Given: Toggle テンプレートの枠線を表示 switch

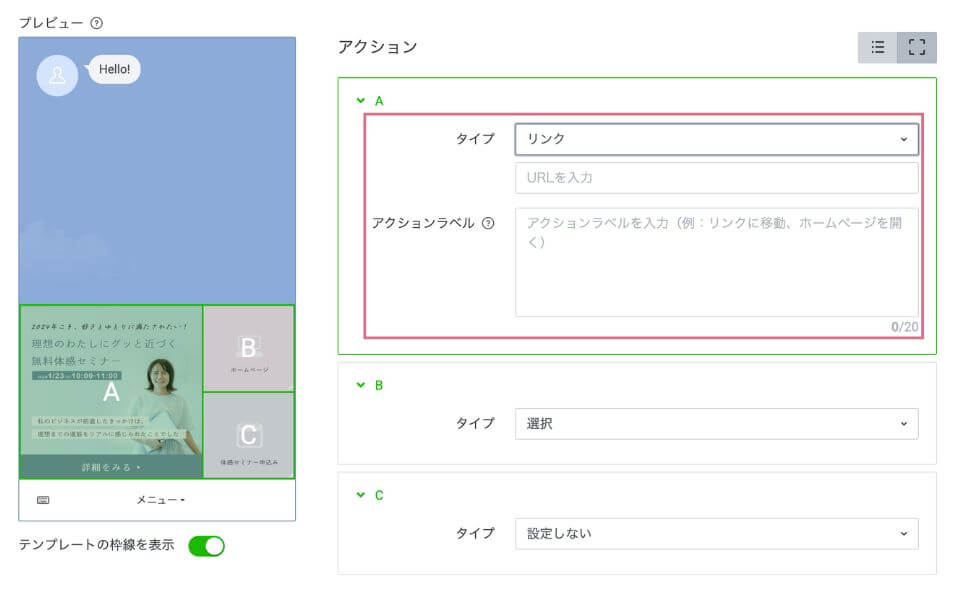Looking at the screenshot, I should pos(206,545).
